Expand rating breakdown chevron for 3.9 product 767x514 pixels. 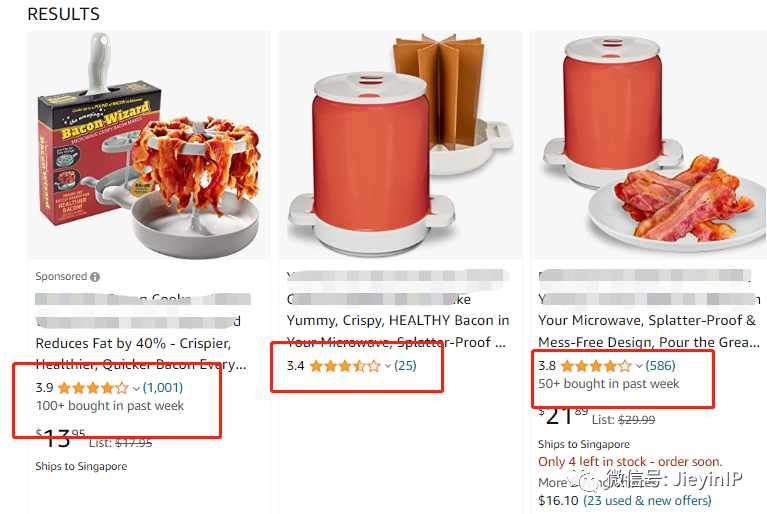click(x=136, y=389)
